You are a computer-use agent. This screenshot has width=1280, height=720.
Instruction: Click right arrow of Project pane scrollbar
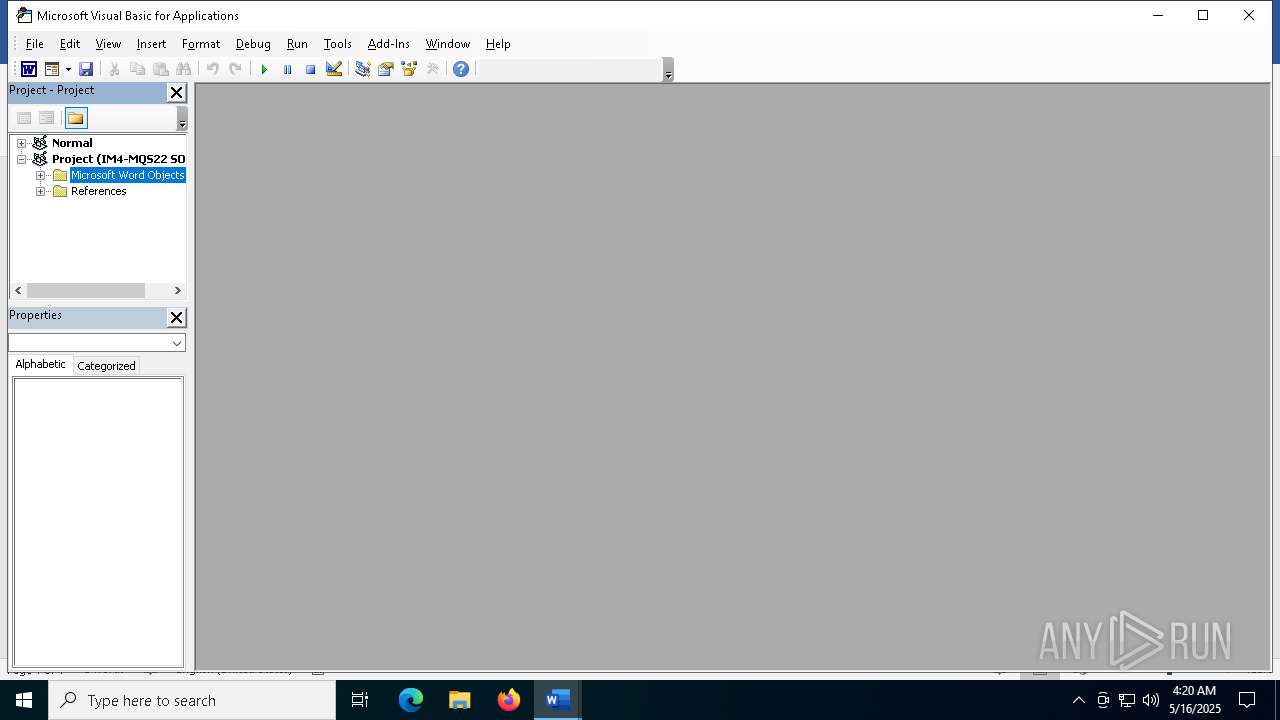(x=177, y=290)
